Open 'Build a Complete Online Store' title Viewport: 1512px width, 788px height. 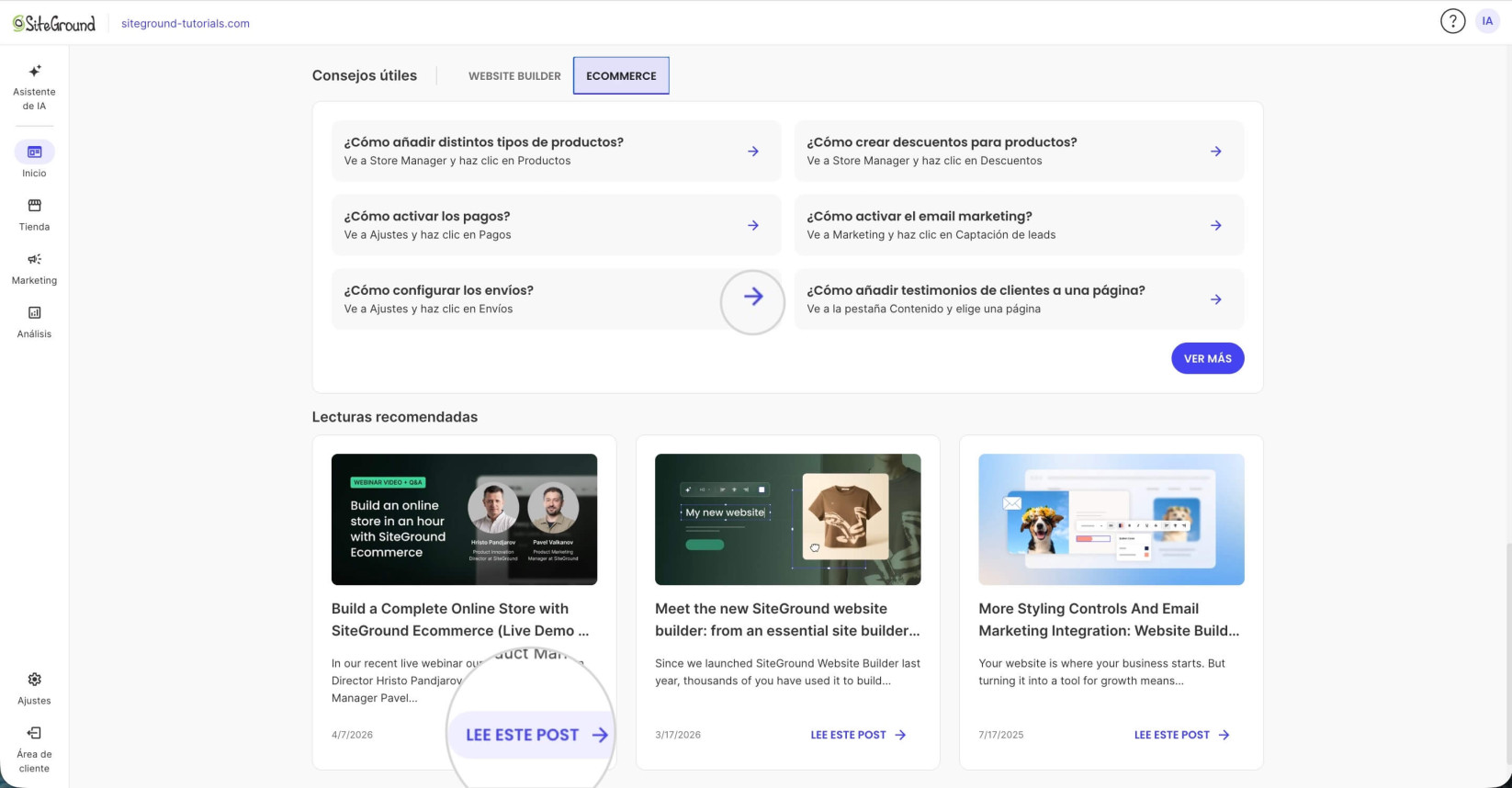tap(460, 620)
